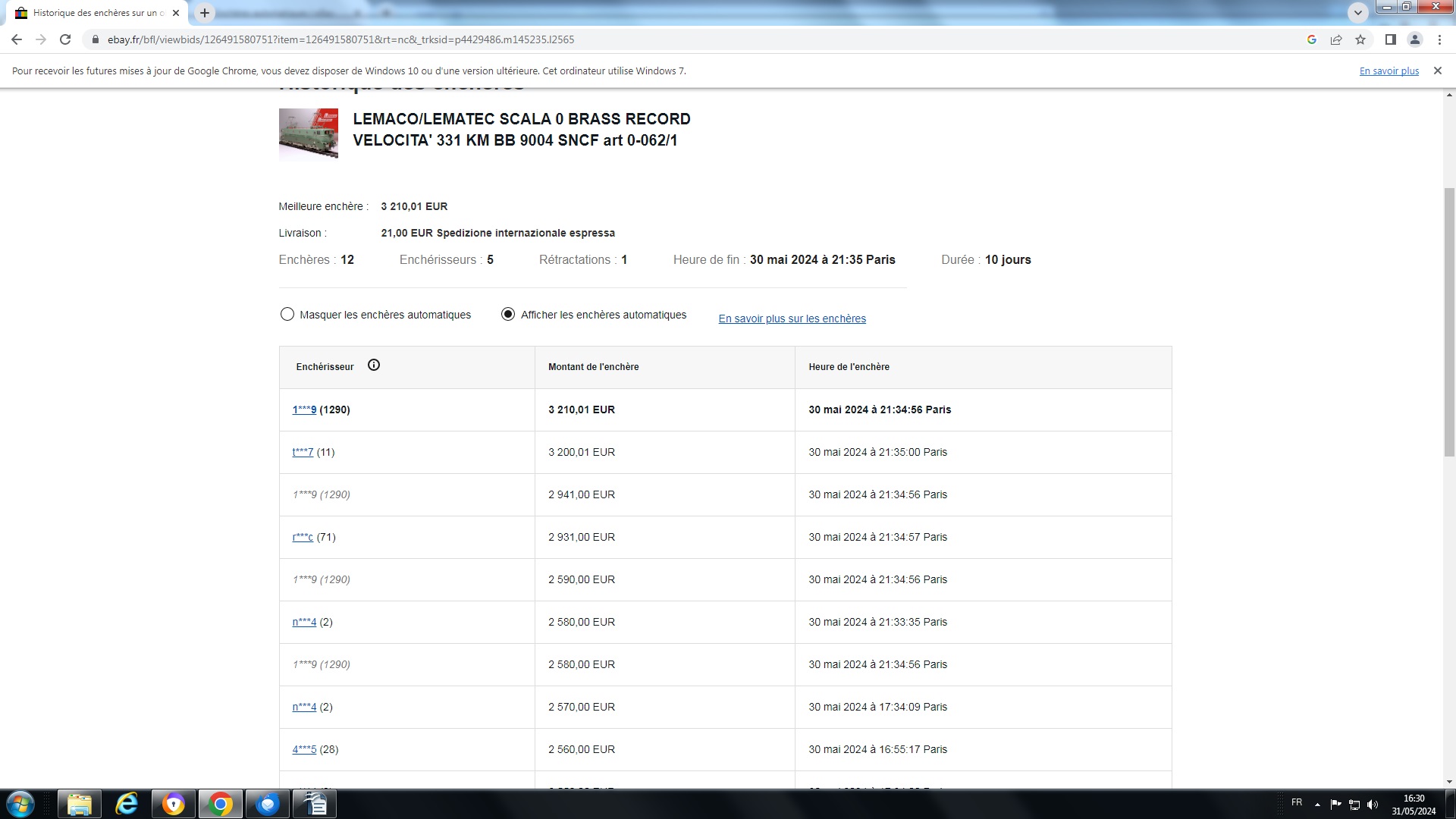Screen dimensions: 1456x819
Task: Open En savoir plus sur les enchères link
Action: [x=792, y=318]
